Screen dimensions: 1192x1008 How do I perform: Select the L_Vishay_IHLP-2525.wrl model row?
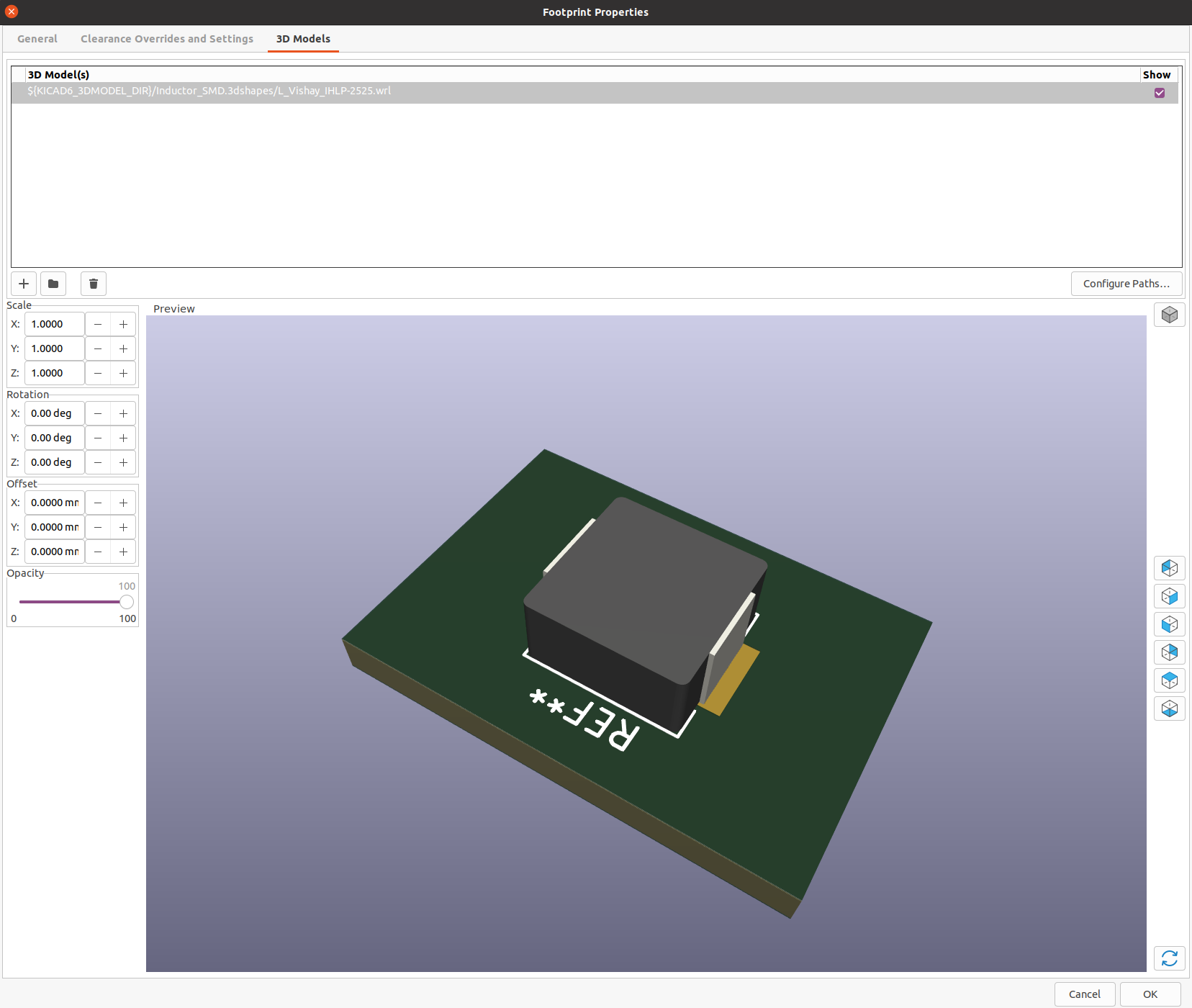tap(209, 91)
